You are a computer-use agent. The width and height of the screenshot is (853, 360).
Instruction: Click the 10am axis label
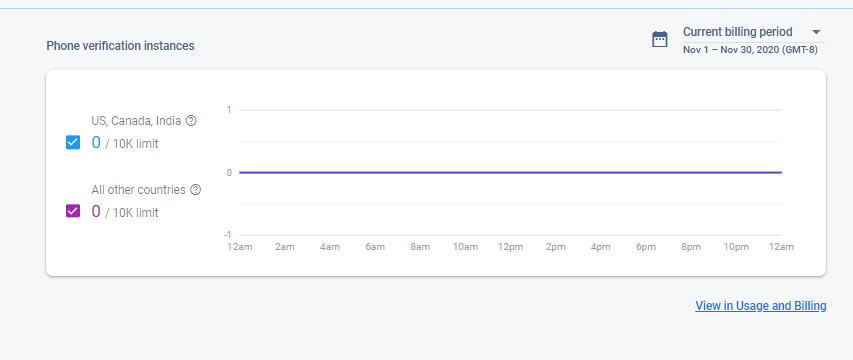point(465,247)
